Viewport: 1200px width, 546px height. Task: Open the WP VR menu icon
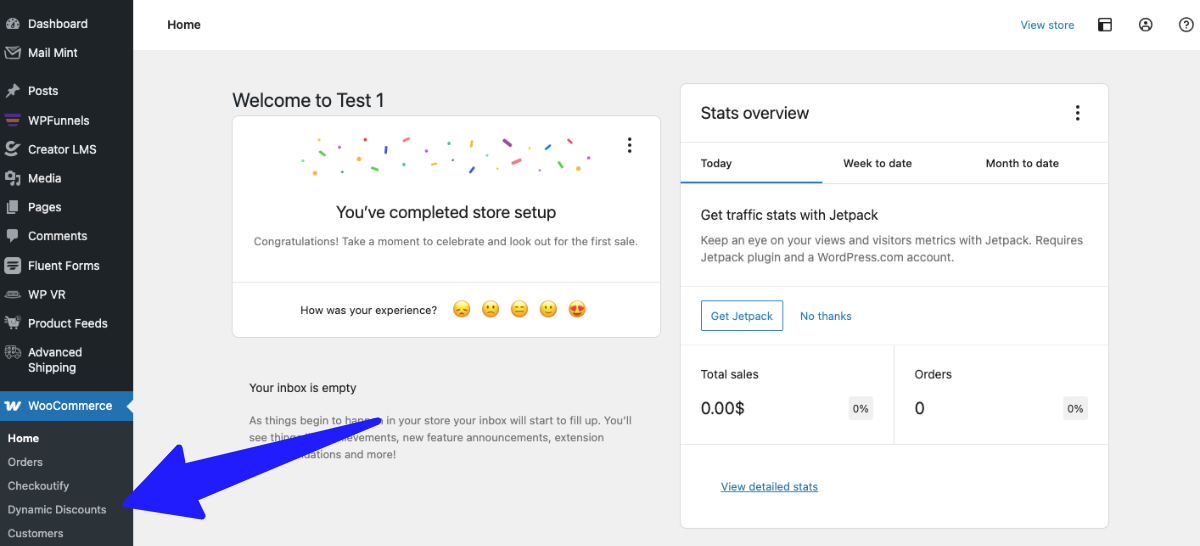point(13,295)
